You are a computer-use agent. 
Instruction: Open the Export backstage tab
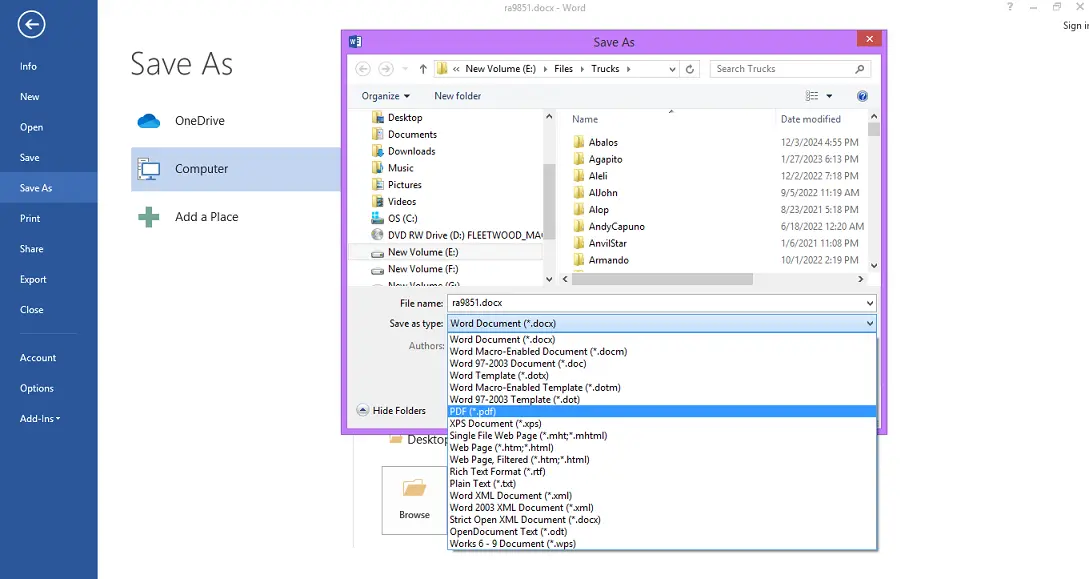(x=49, y=279)
